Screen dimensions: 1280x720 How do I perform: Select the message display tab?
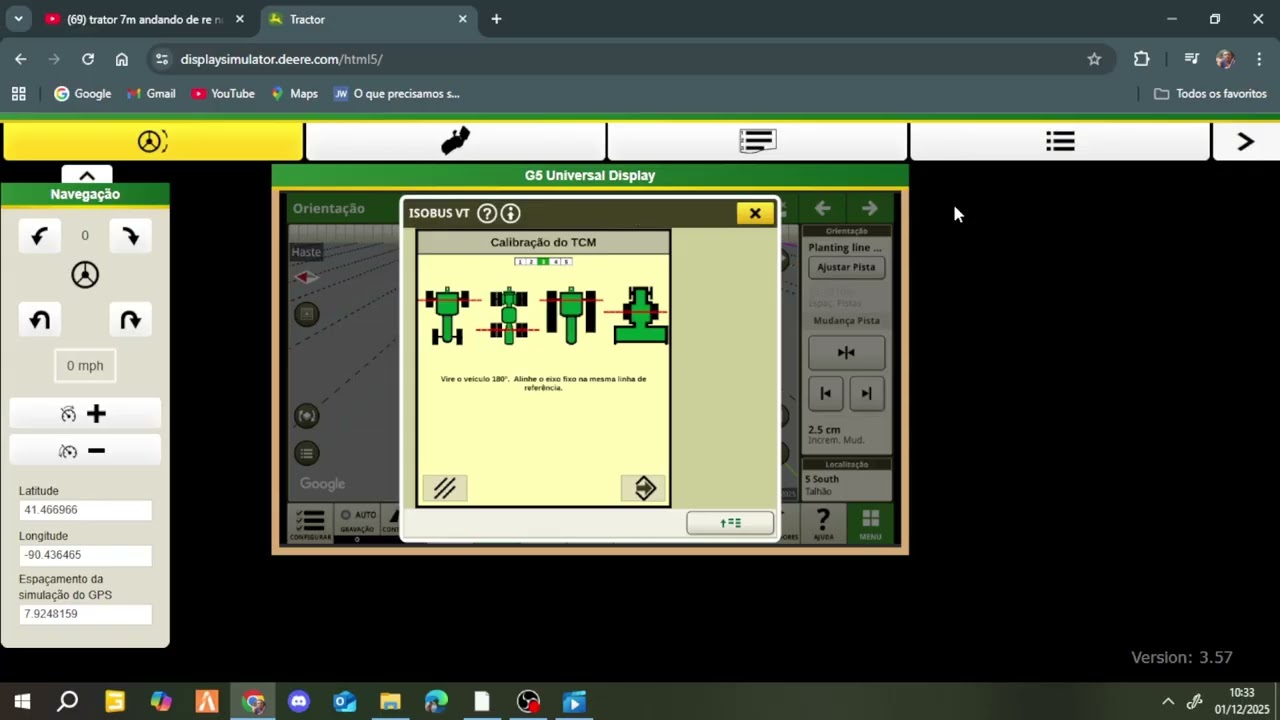[758, 142]
